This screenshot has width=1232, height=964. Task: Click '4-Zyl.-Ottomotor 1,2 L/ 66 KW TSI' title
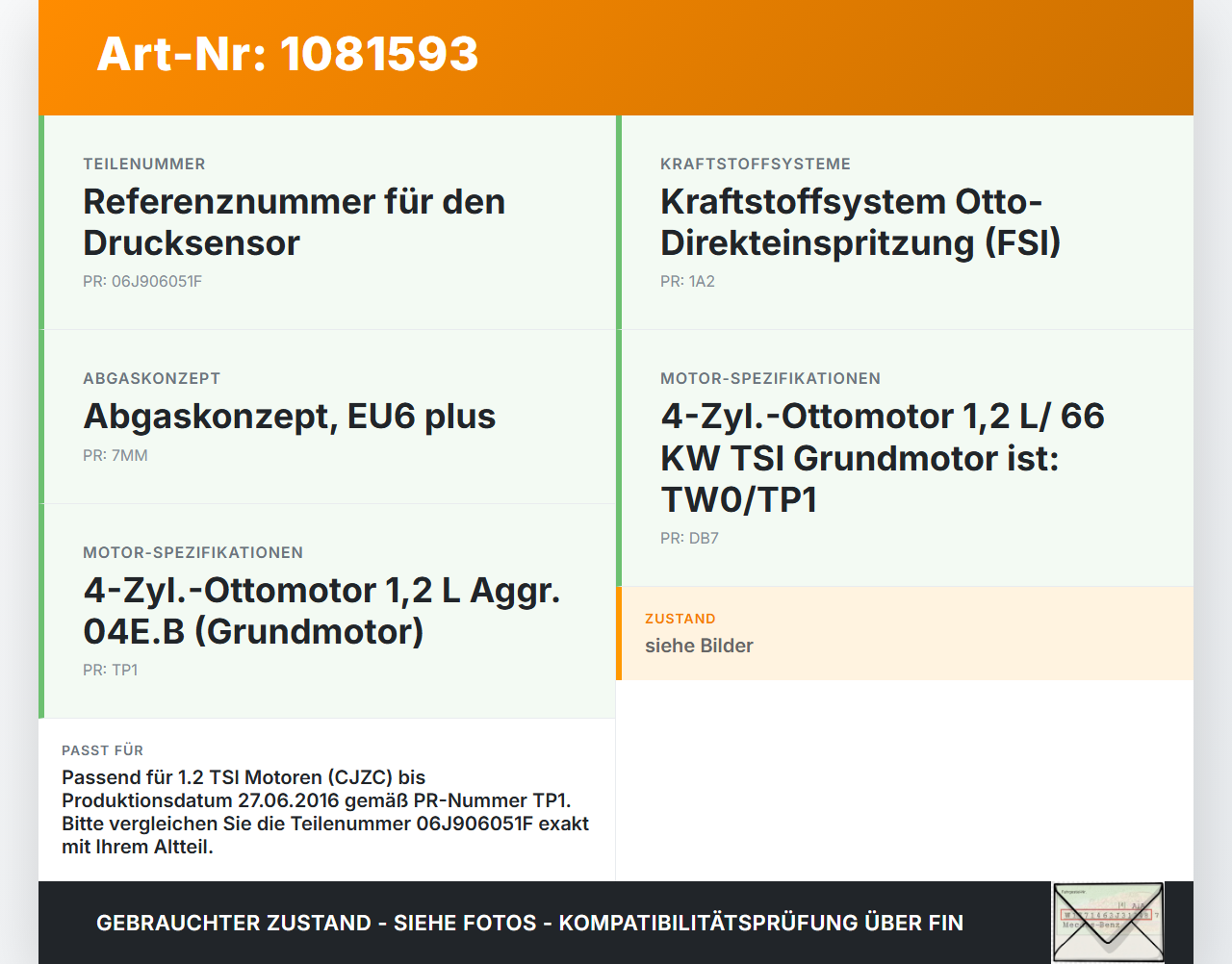(x=883, y=458)
